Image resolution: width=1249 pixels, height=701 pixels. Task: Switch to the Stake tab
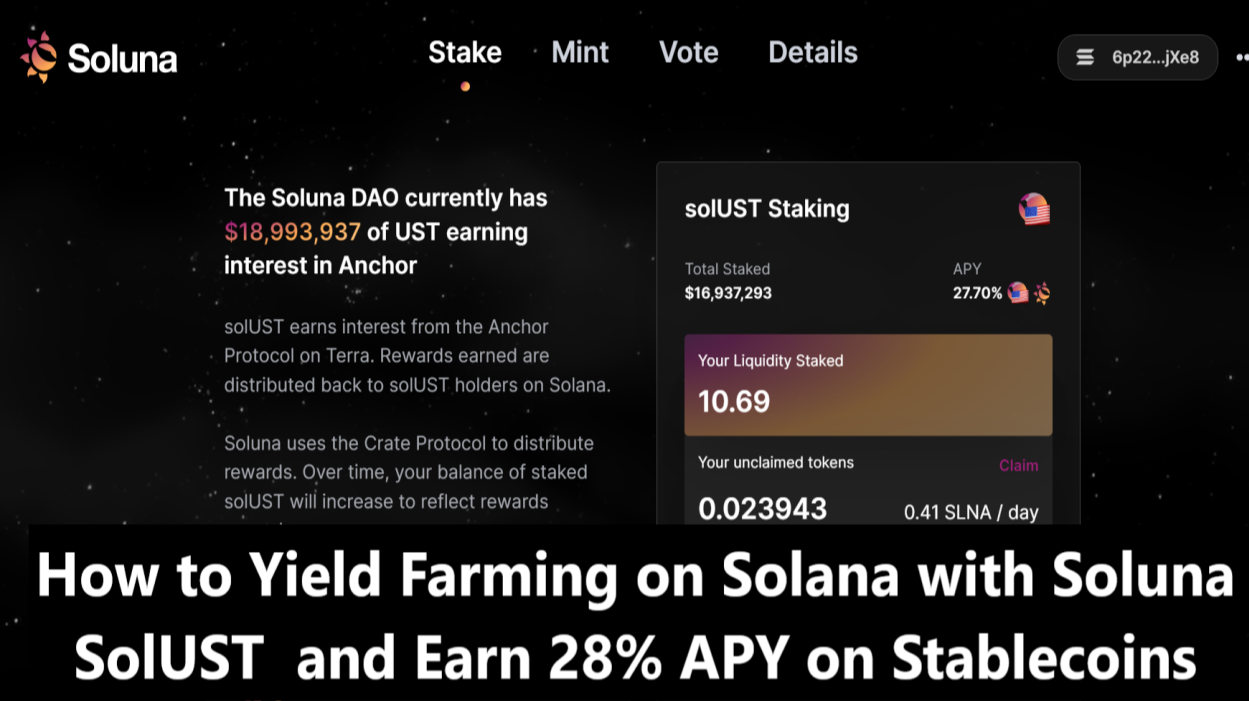point(465,52)
